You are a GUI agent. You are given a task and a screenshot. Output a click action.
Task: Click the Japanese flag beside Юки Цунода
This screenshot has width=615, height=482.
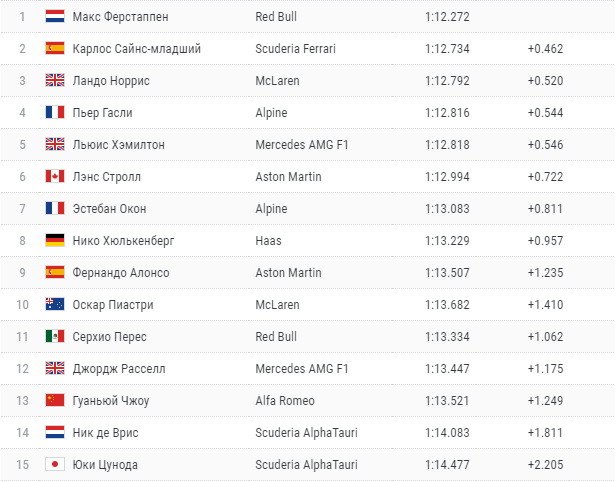55,464
